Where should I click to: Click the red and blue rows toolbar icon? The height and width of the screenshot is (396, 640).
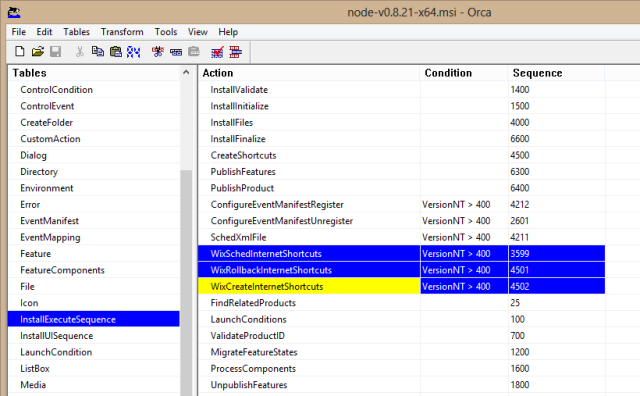tap(236, 52)
